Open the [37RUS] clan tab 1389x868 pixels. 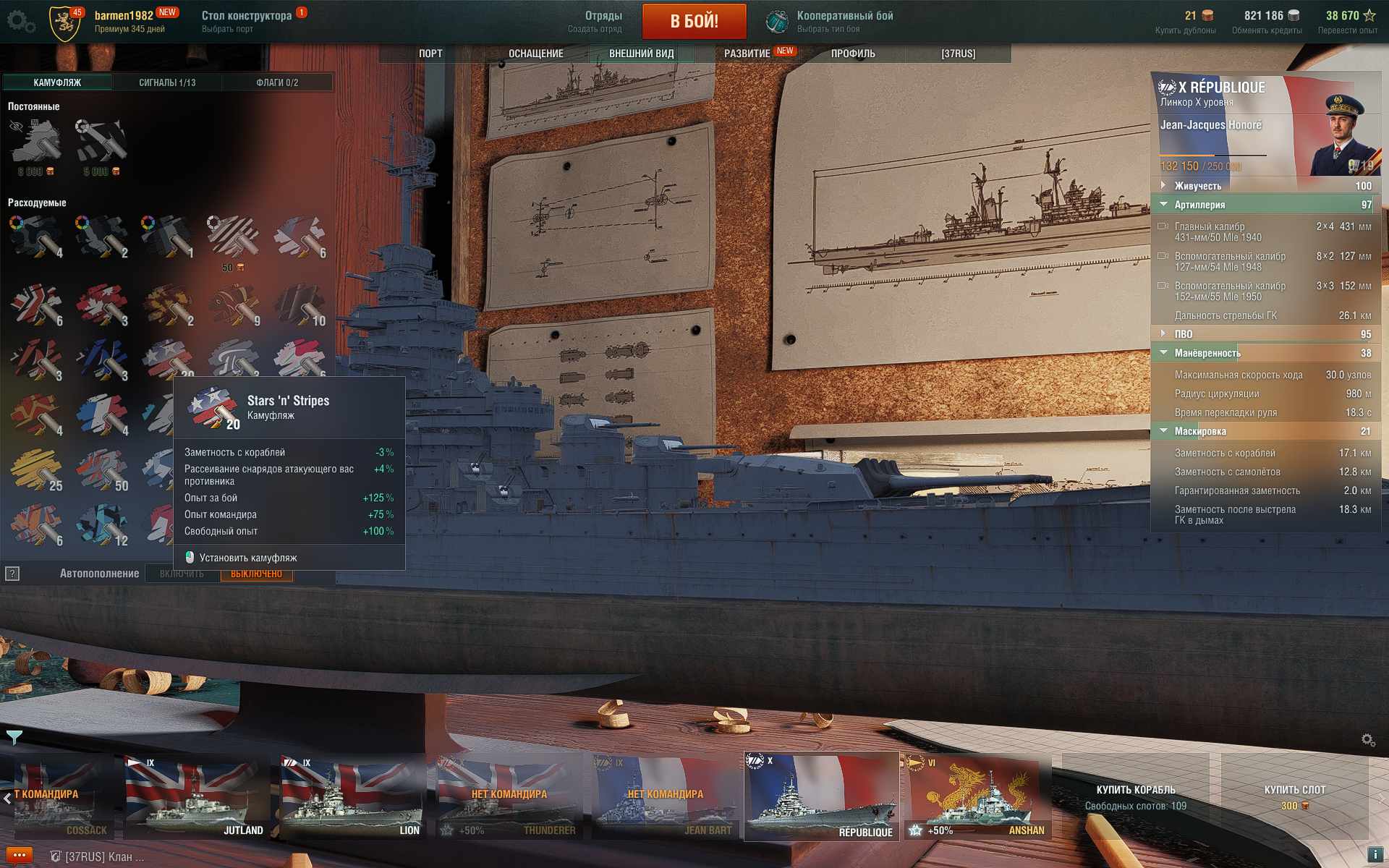[959, 54]
